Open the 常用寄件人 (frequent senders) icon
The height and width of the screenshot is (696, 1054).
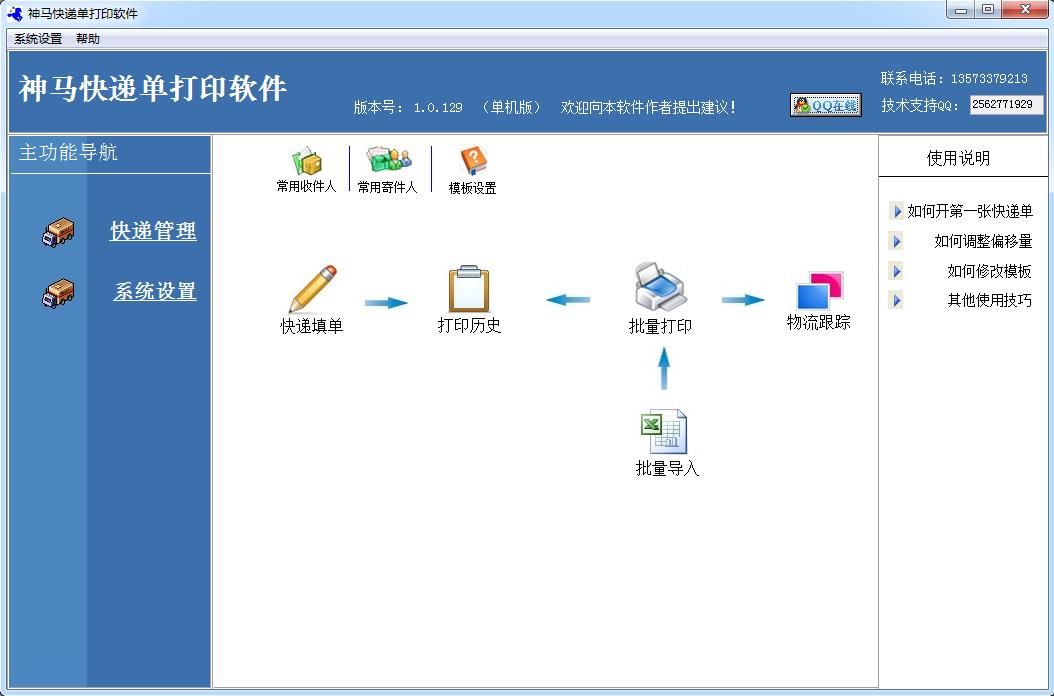click(387, 162)
